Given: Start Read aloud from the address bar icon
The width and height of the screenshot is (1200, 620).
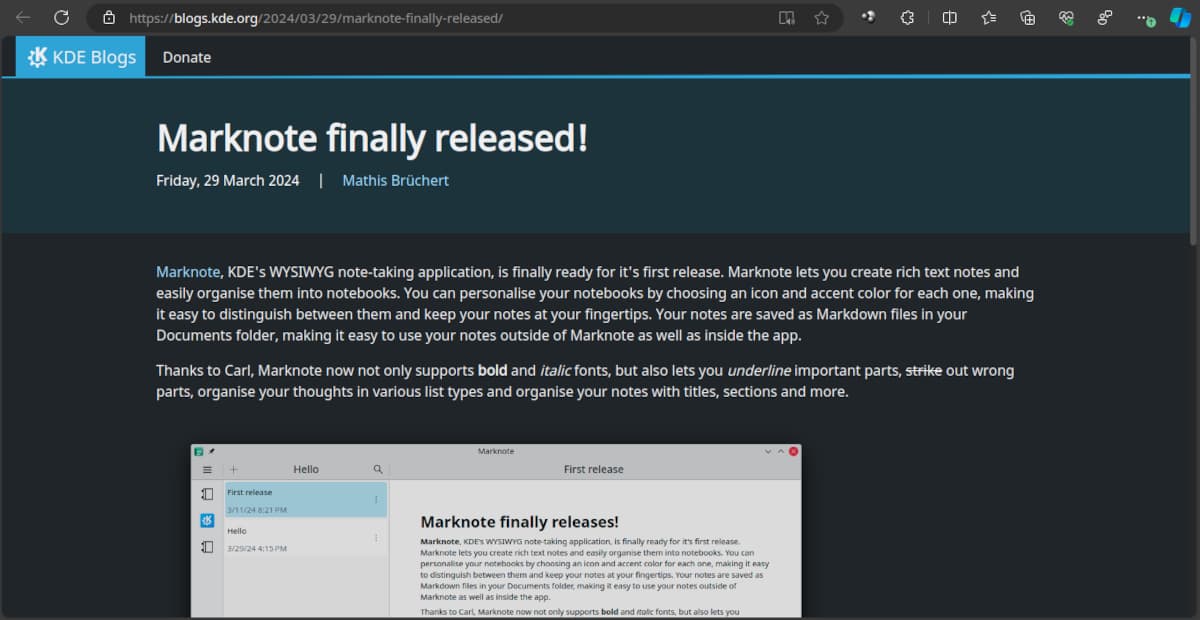Looking at the screenshot, I should point(787,17).
